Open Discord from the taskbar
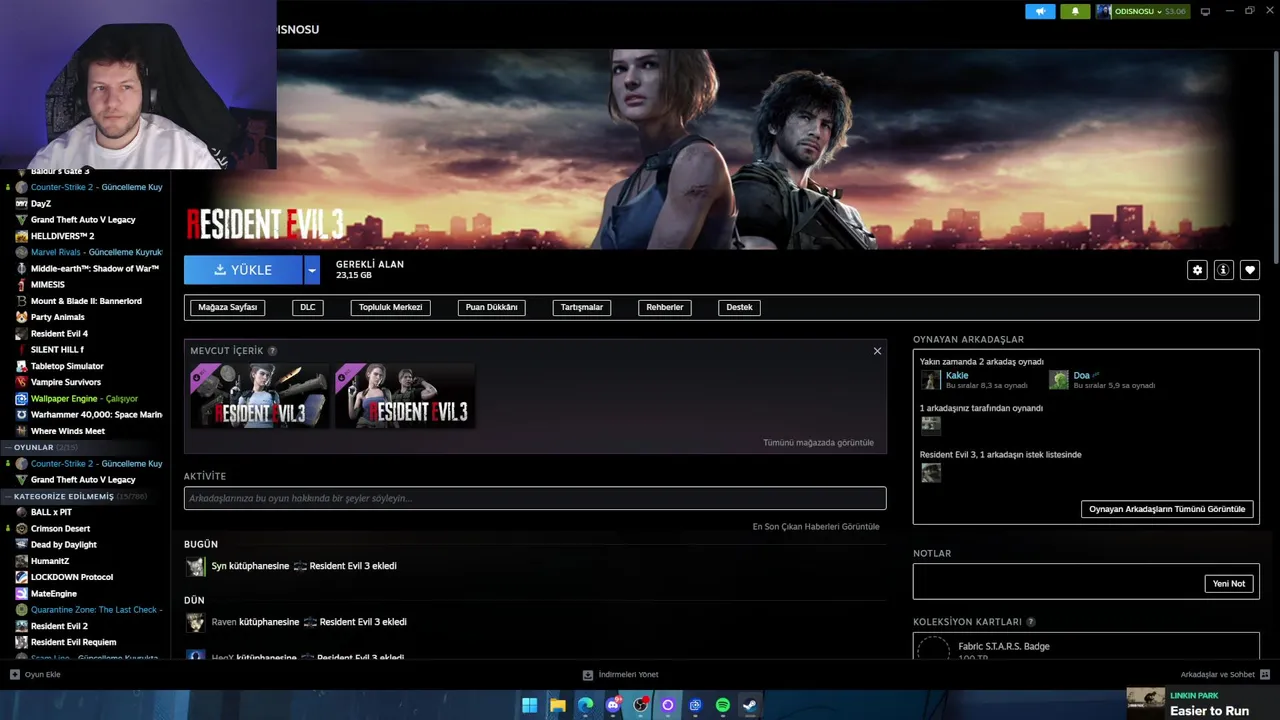This screenshot has width=1280, height=720. pyautogui.click(x=613, y=705)
